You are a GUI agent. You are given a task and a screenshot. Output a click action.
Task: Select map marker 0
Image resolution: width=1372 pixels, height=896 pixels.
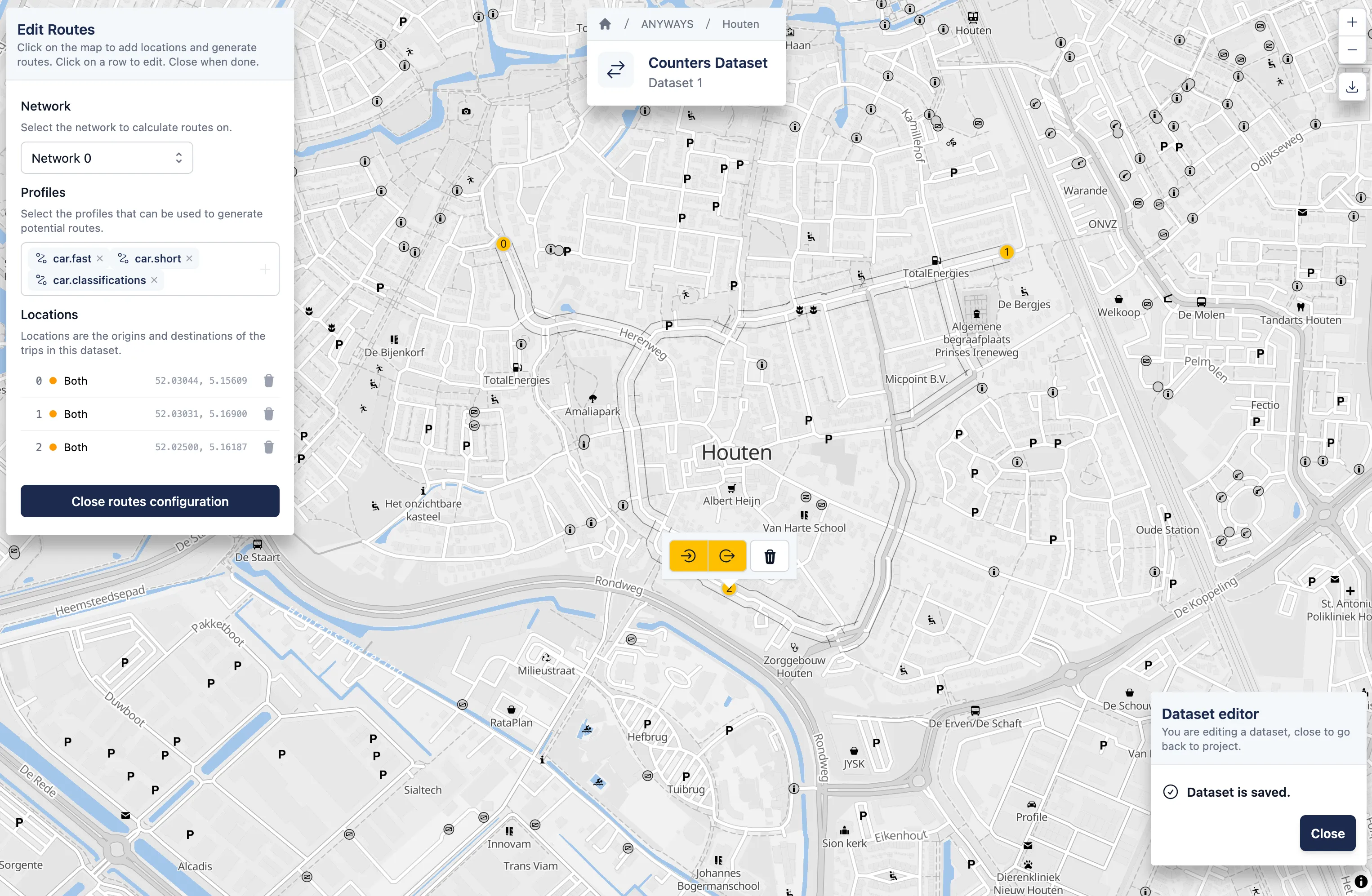tap(503, 244)
